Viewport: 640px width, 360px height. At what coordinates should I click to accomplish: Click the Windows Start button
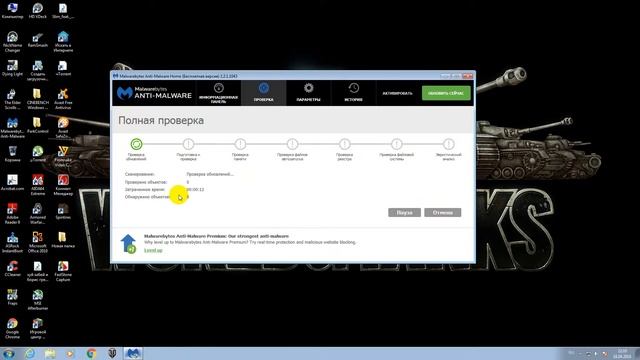click(9, 353)
